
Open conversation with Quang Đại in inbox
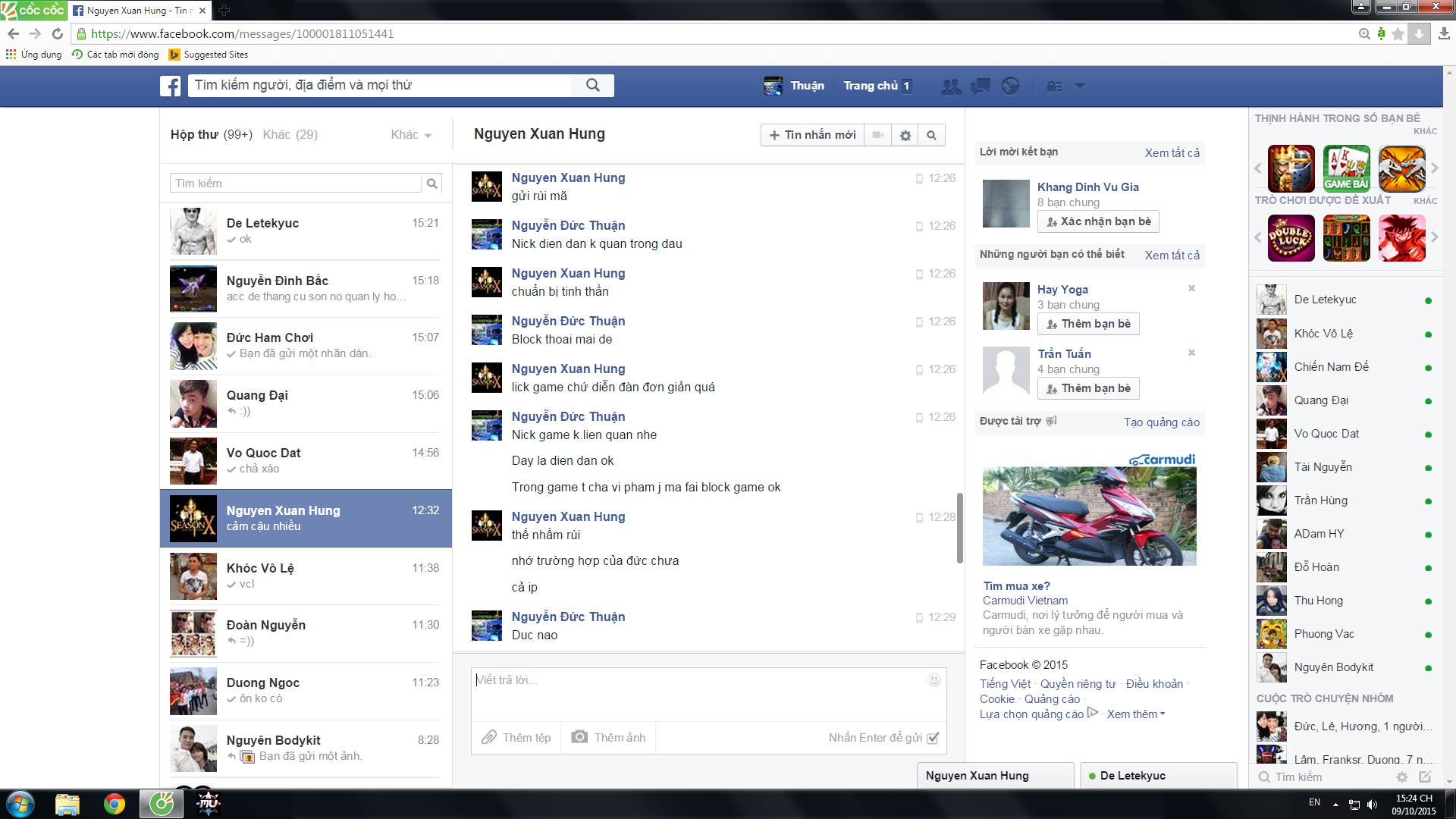(x=305, y=403)
